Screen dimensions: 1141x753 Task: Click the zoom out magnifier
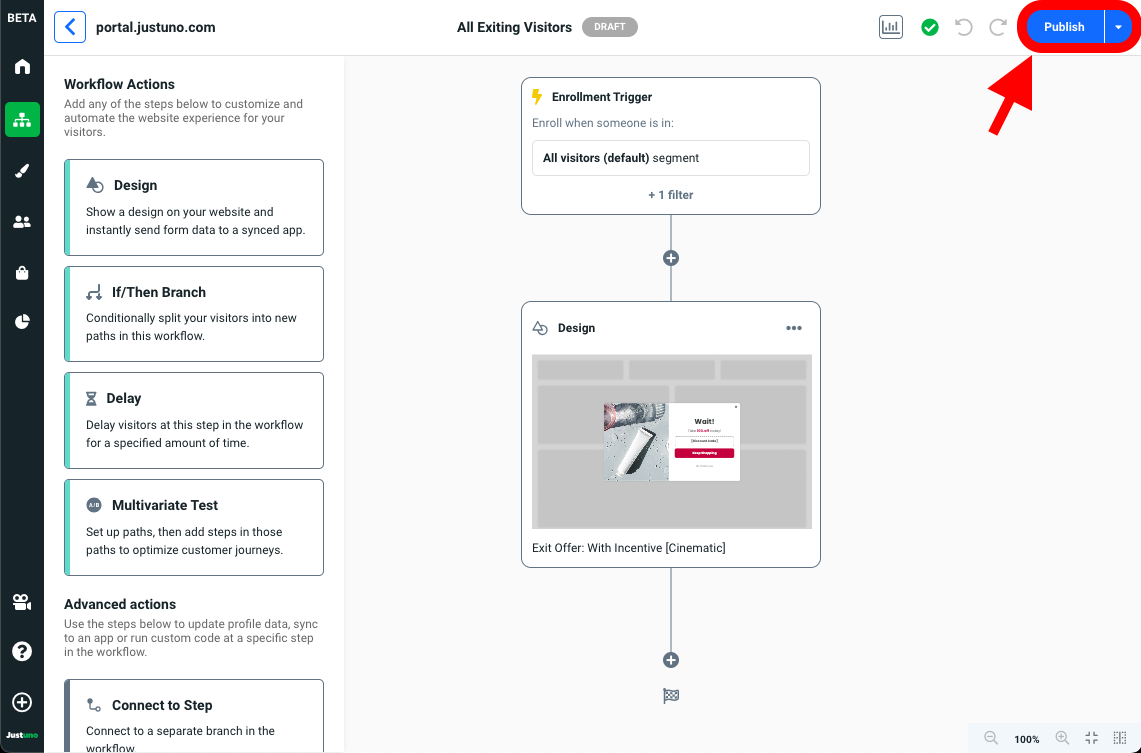click(x=991, y=738)
